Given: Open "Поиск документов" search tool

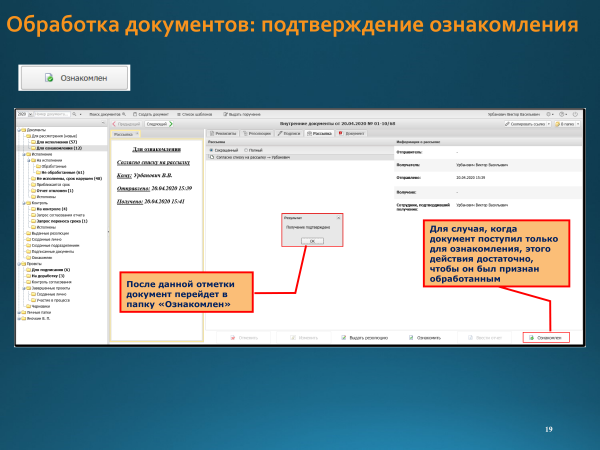Looking at the screenshot, I should (x=102, y=115).
